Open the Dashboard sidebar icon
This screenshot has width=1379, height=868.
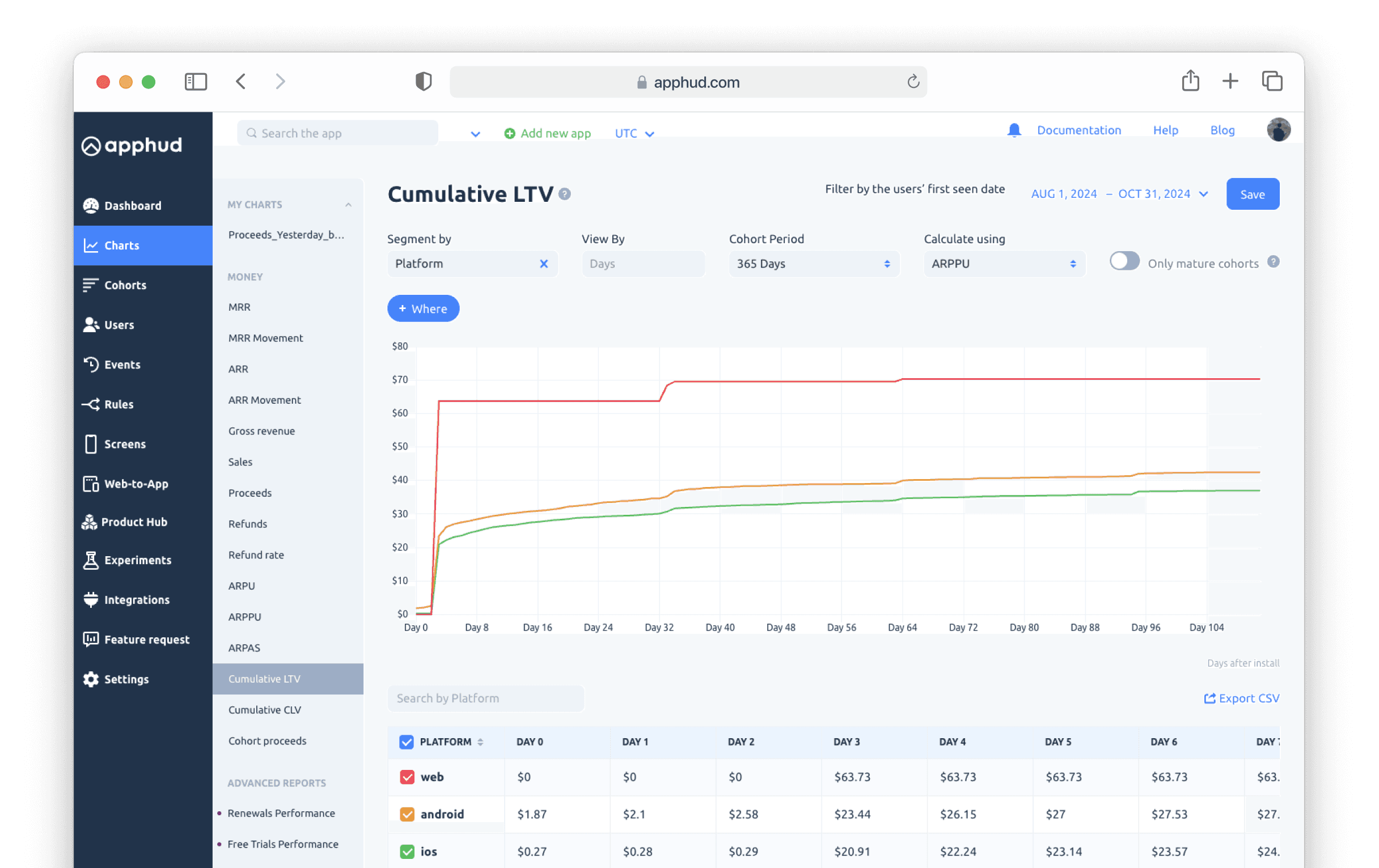91,206
